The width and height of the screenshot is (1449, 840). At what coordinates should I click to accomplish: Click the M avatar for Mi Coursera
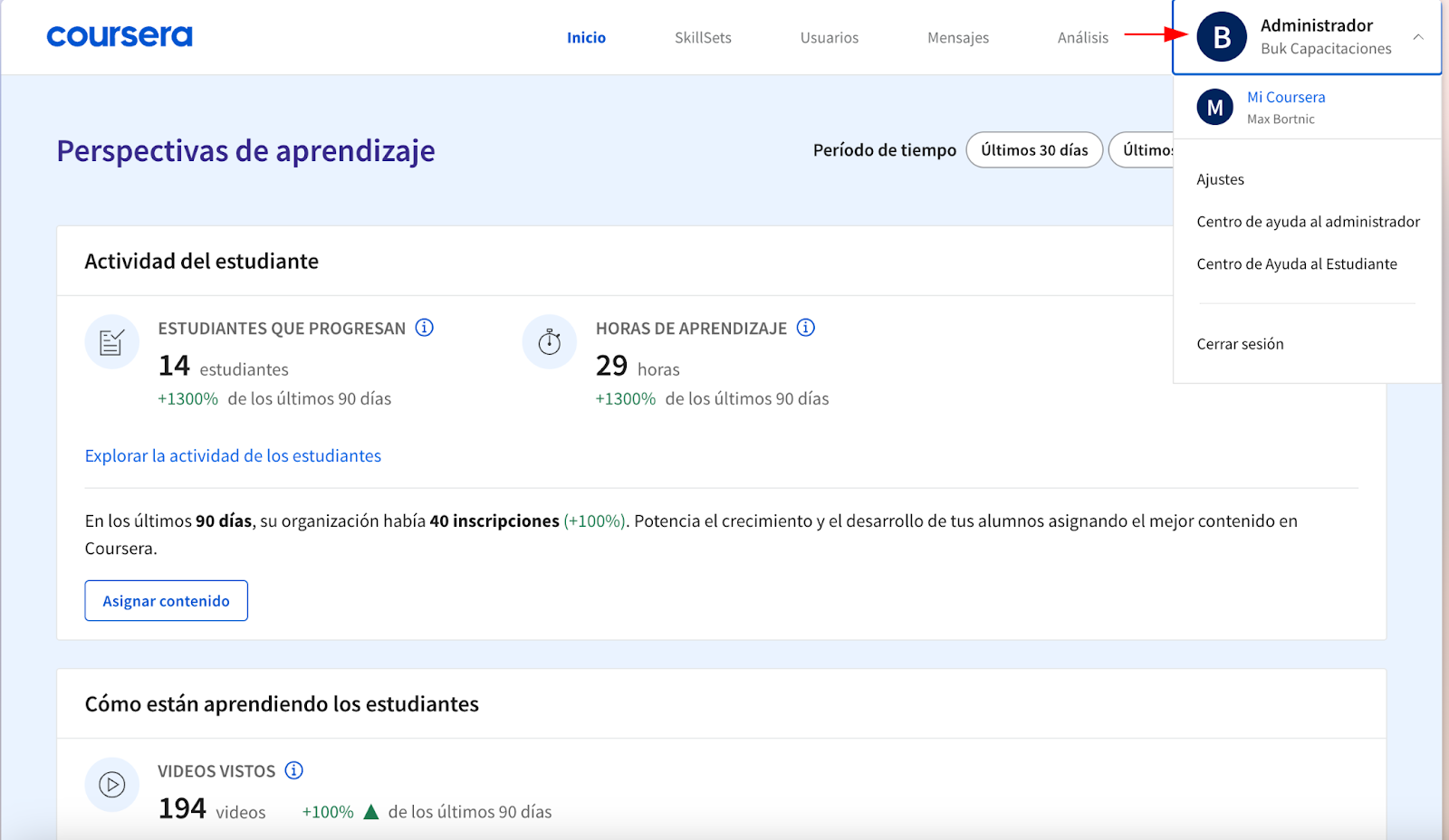point(1214,108)
